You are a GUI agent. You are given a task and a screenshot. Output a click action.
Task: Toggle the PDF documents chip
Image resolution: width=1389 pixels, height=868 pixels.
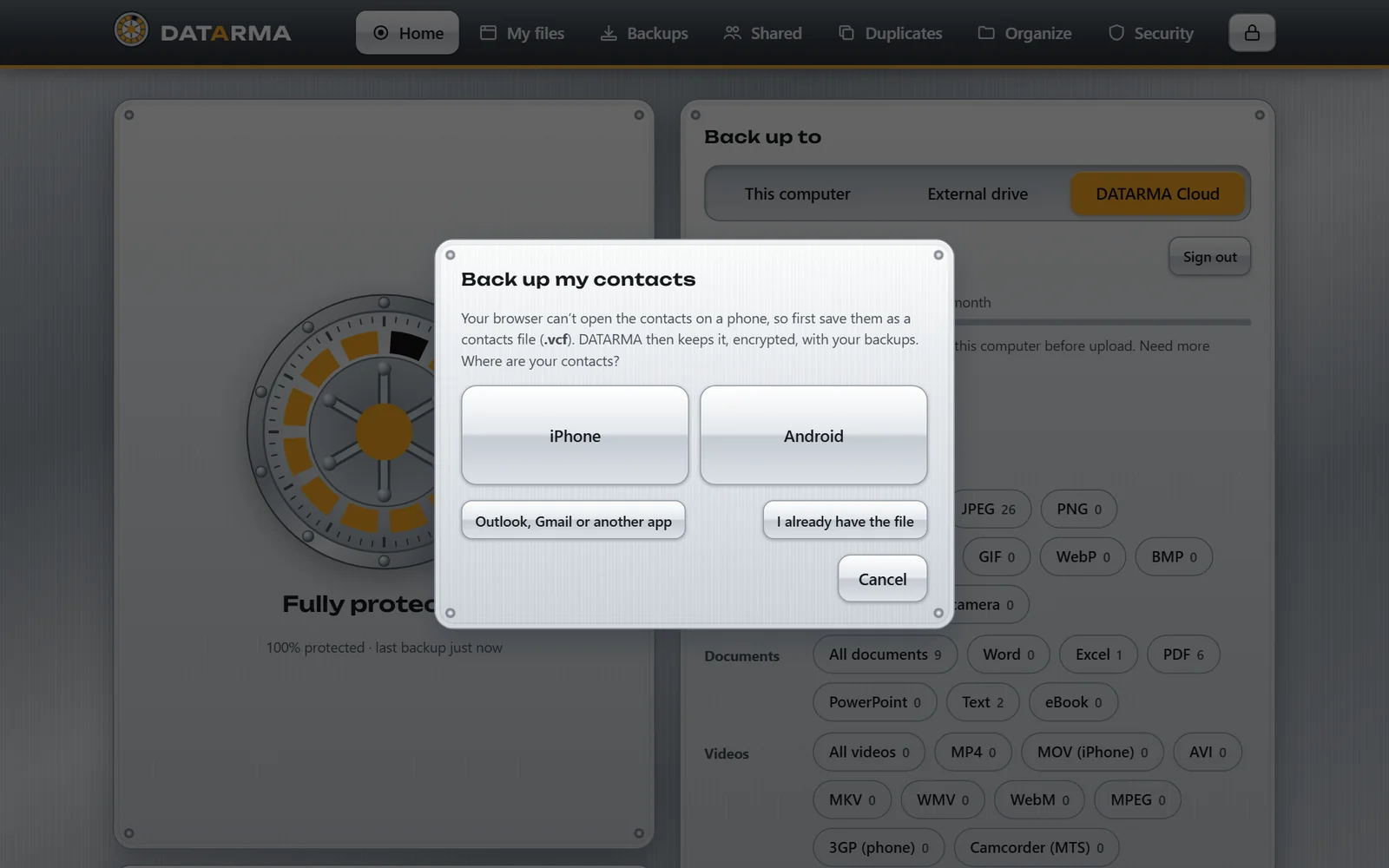click(x=1183, y=654)
